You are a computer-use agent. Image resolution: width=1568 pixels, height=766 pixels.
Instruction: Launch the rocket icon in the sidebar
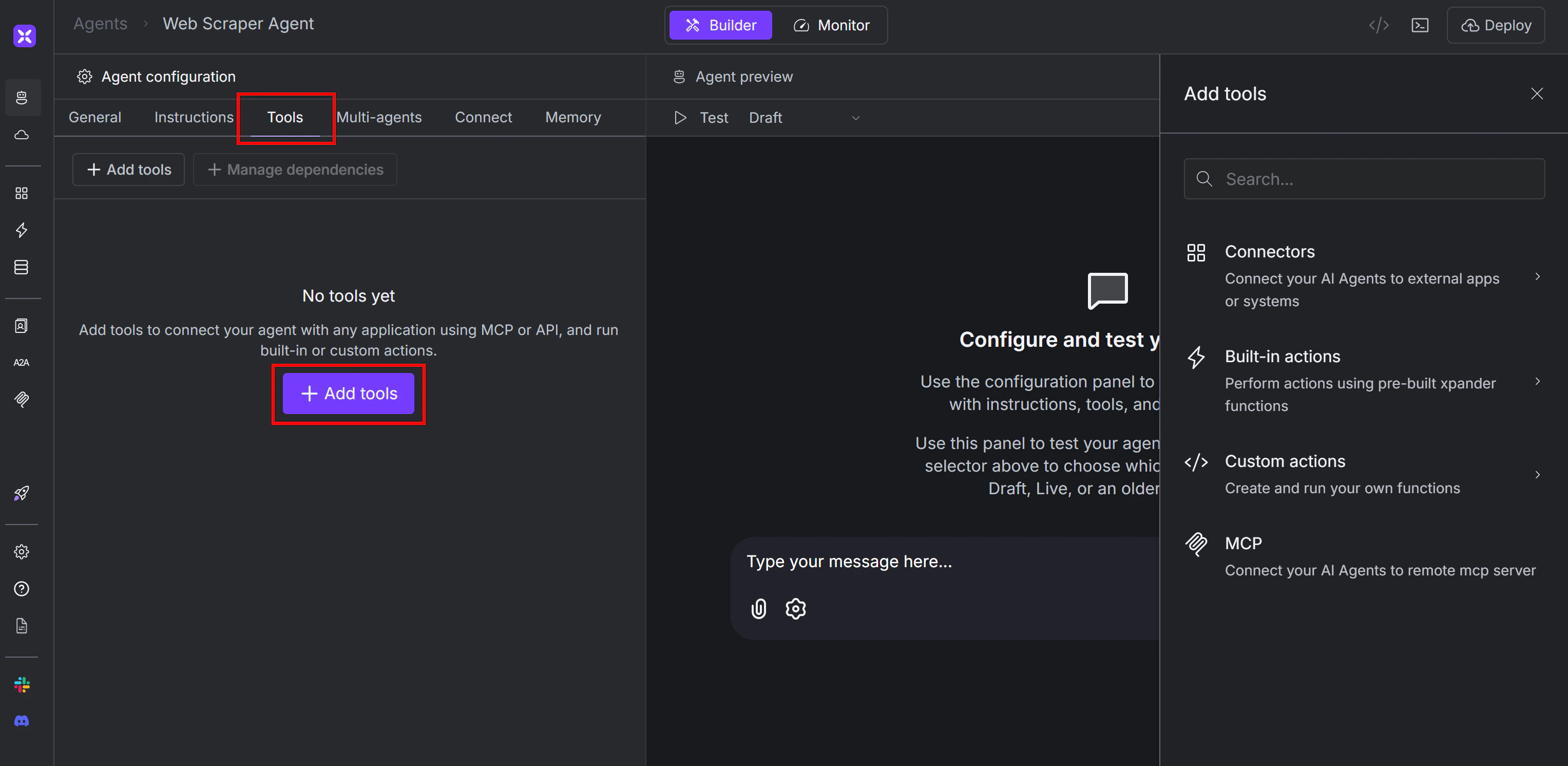click(21, 493)
